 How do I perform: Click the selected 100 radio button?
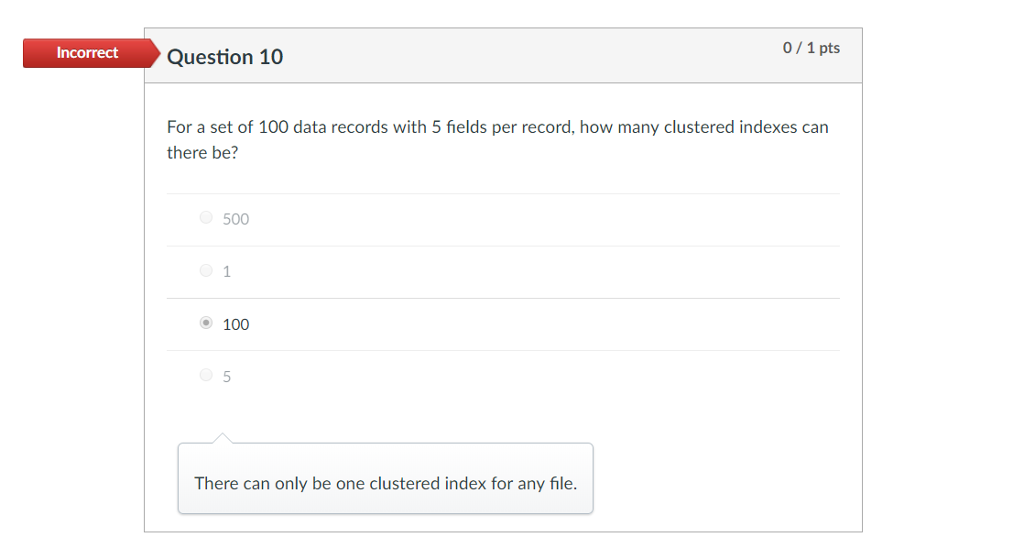(x=206, y=323)
